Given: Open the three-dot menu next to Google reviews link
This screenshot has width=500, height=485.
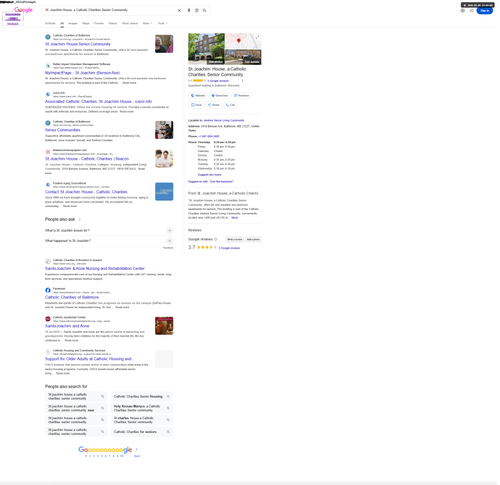Looking at the screenshot, I should [x=242, y=80].
